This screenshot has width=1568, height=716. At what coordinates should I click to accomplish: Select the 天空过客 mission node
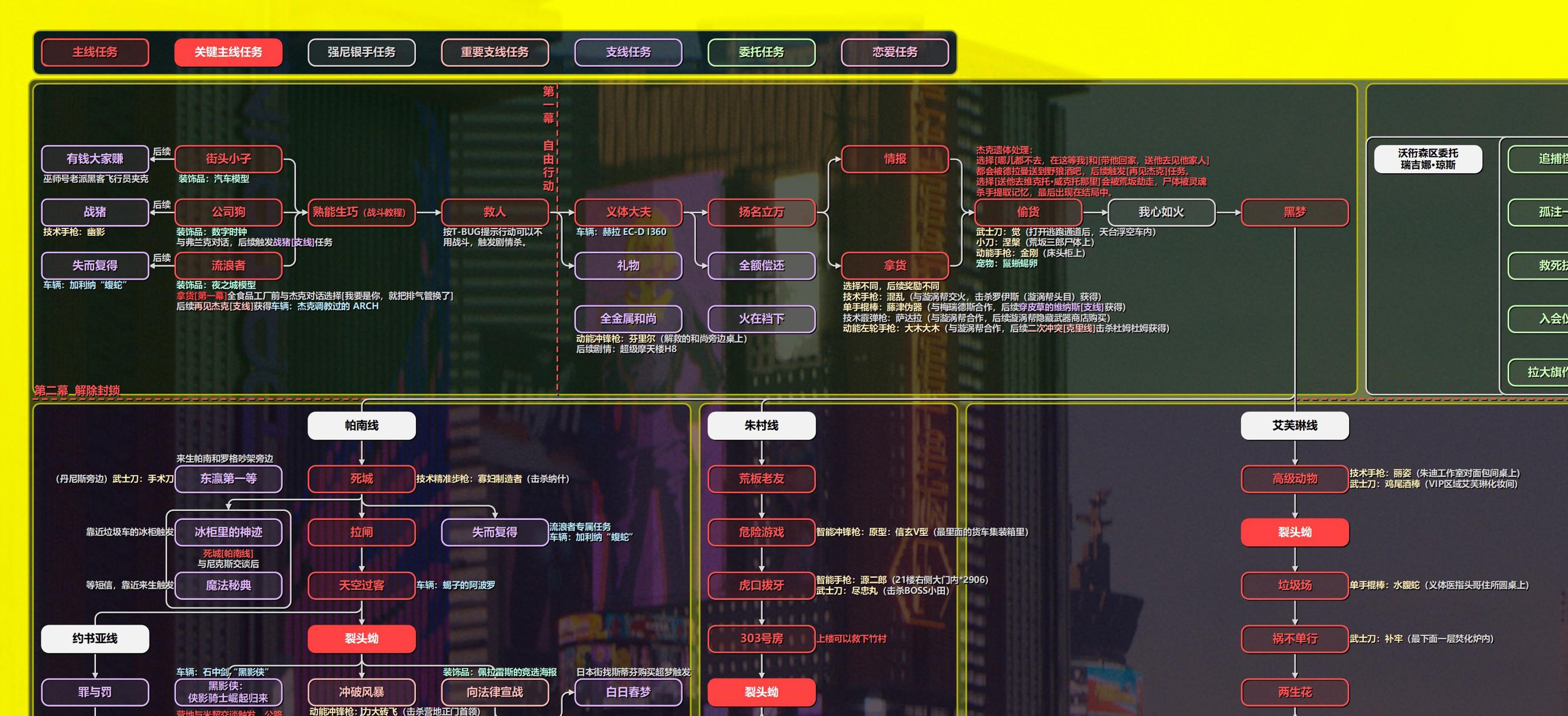coord(361,585)
